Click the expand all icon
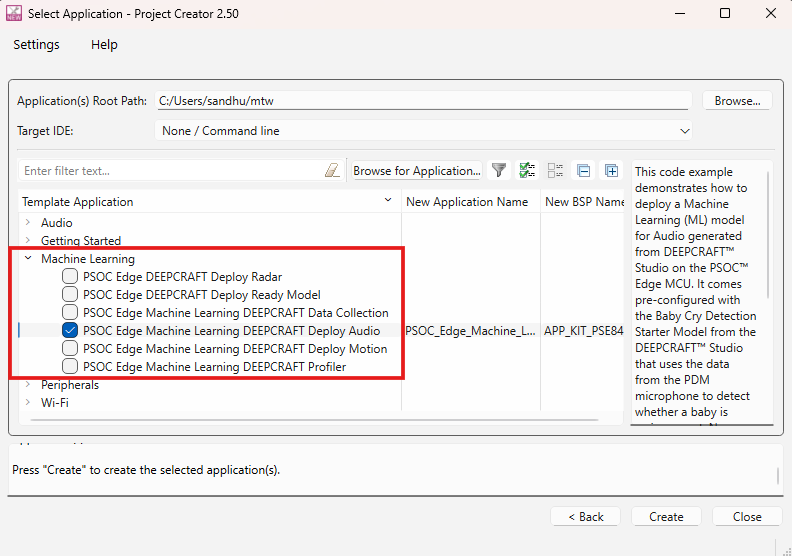The image size is (792, 556). 611,171
